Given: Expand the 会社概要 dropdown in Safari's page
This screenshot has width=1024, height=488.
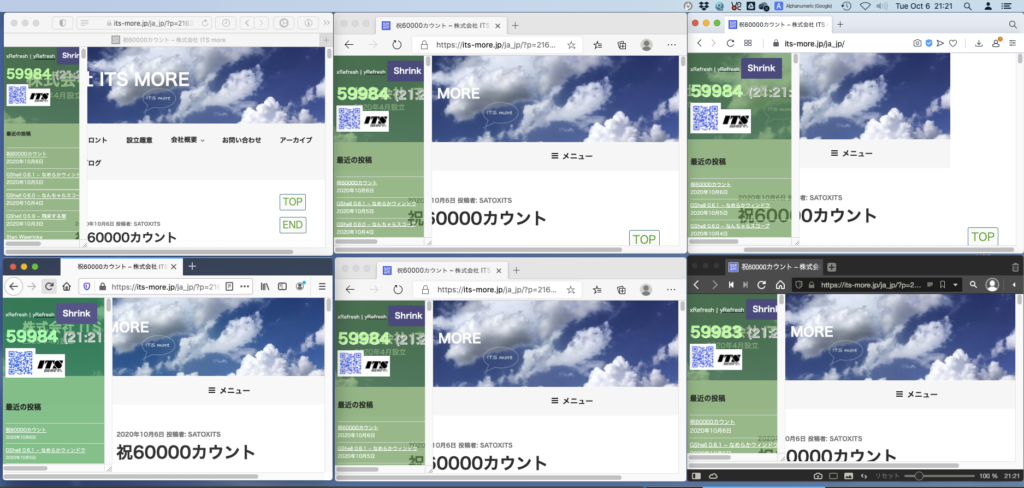Looking at the screenshot, I should (x=188, y=140).
